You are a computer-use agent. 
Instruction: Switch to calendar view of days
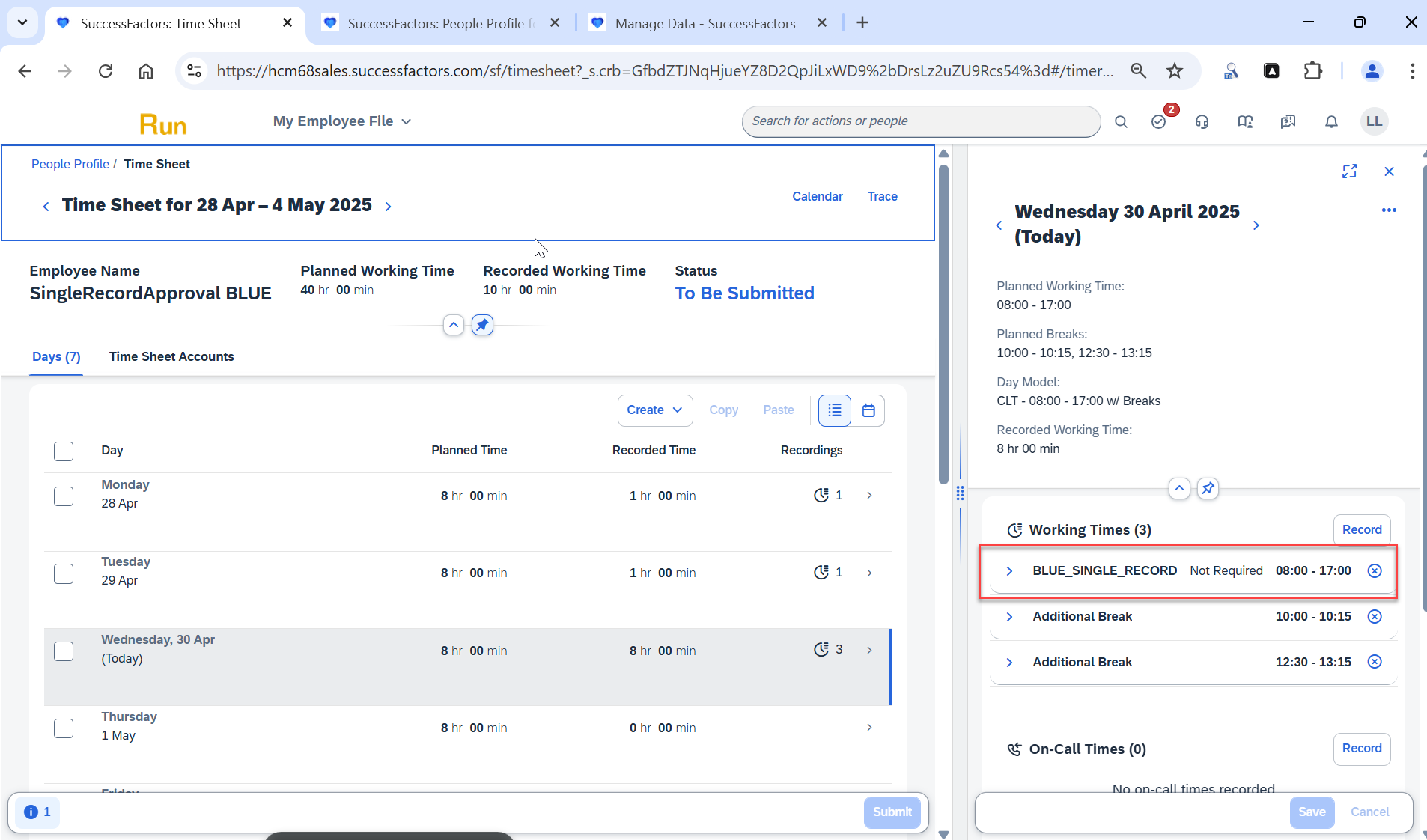868,410
